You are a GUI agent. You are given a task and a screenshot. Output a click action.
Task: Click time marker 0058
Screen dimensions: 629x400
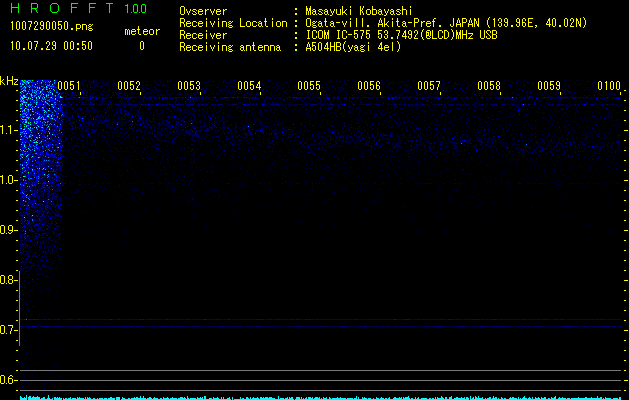tap(489, 86)
